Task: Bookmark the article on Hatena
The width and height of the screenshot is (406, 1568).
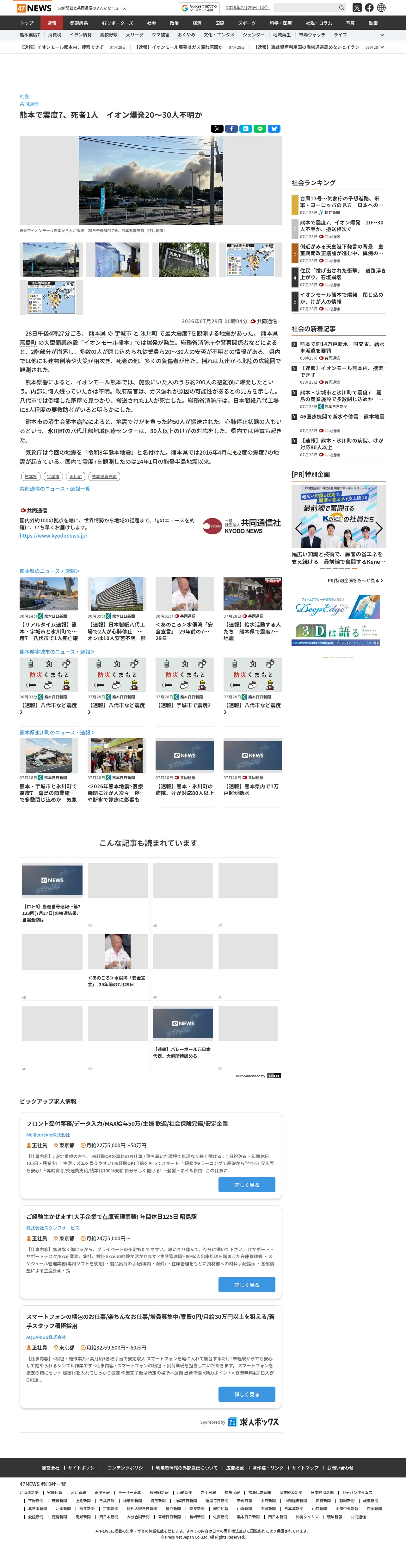Action: [246, 129]
